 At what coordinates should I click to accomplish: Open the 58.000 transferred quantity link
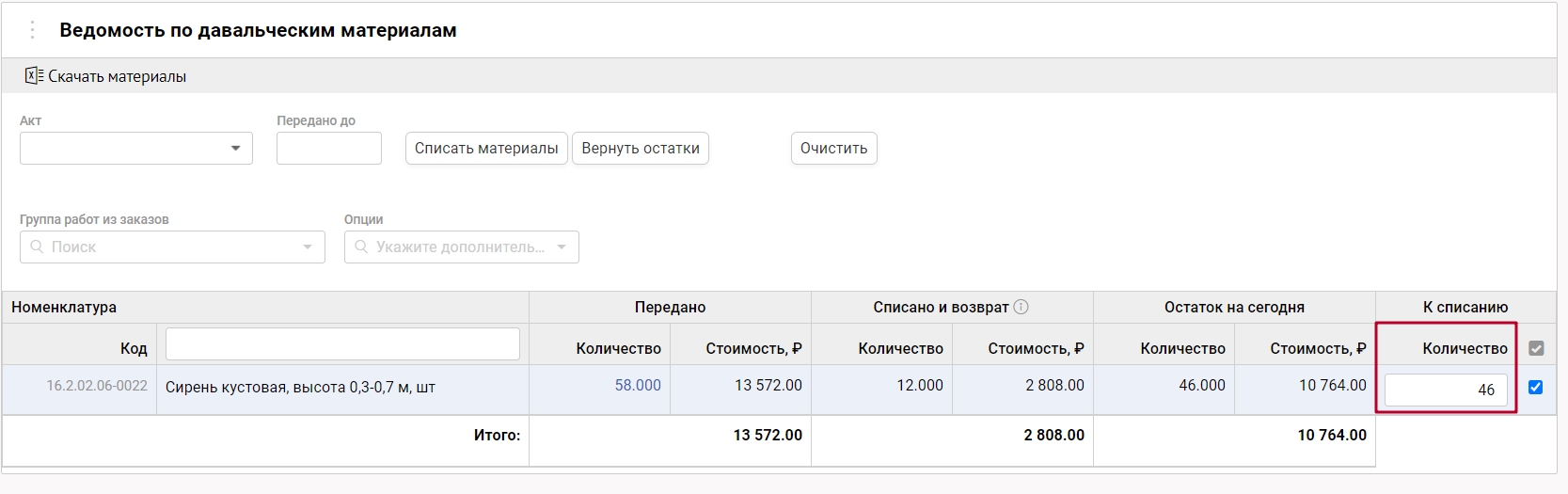click(637, 386)
